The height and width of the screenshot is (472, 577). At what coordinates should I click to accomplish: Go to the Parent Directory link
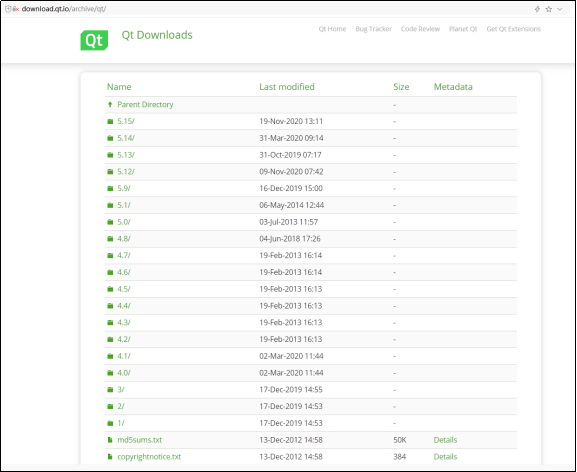(145, 104)
